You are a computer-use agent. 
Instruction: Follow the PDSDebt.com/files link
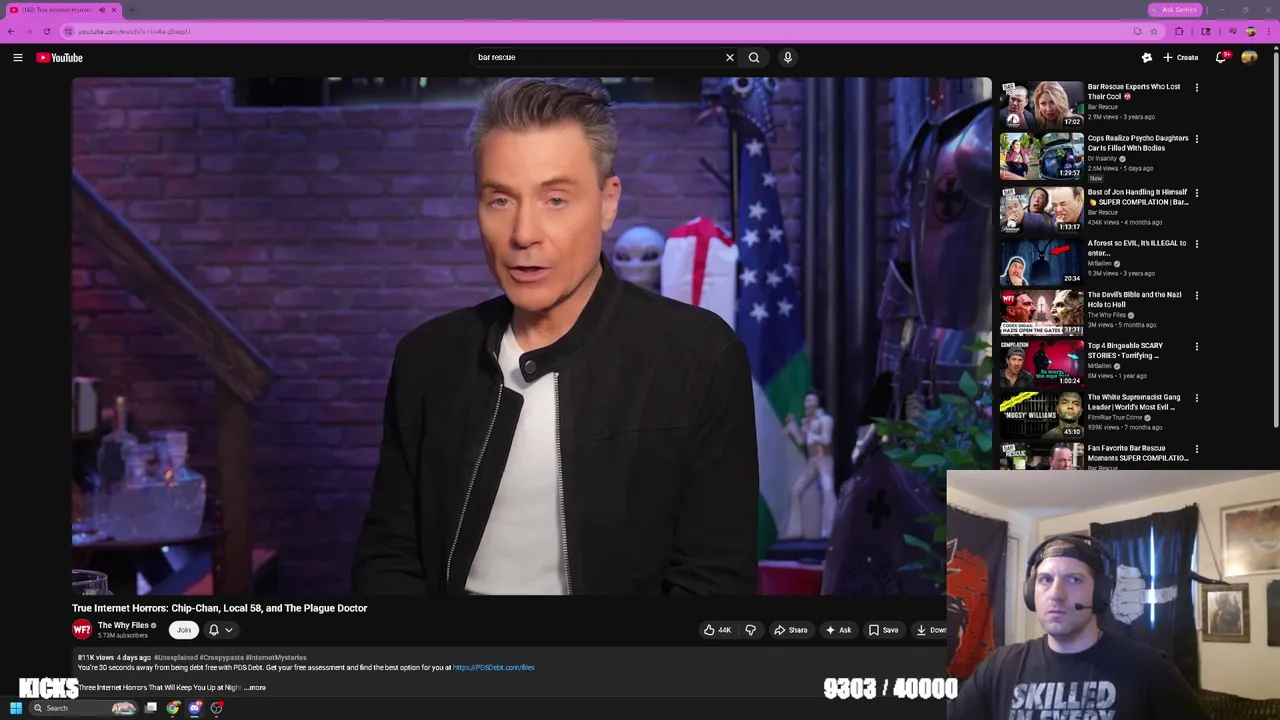tap(494, 667)
